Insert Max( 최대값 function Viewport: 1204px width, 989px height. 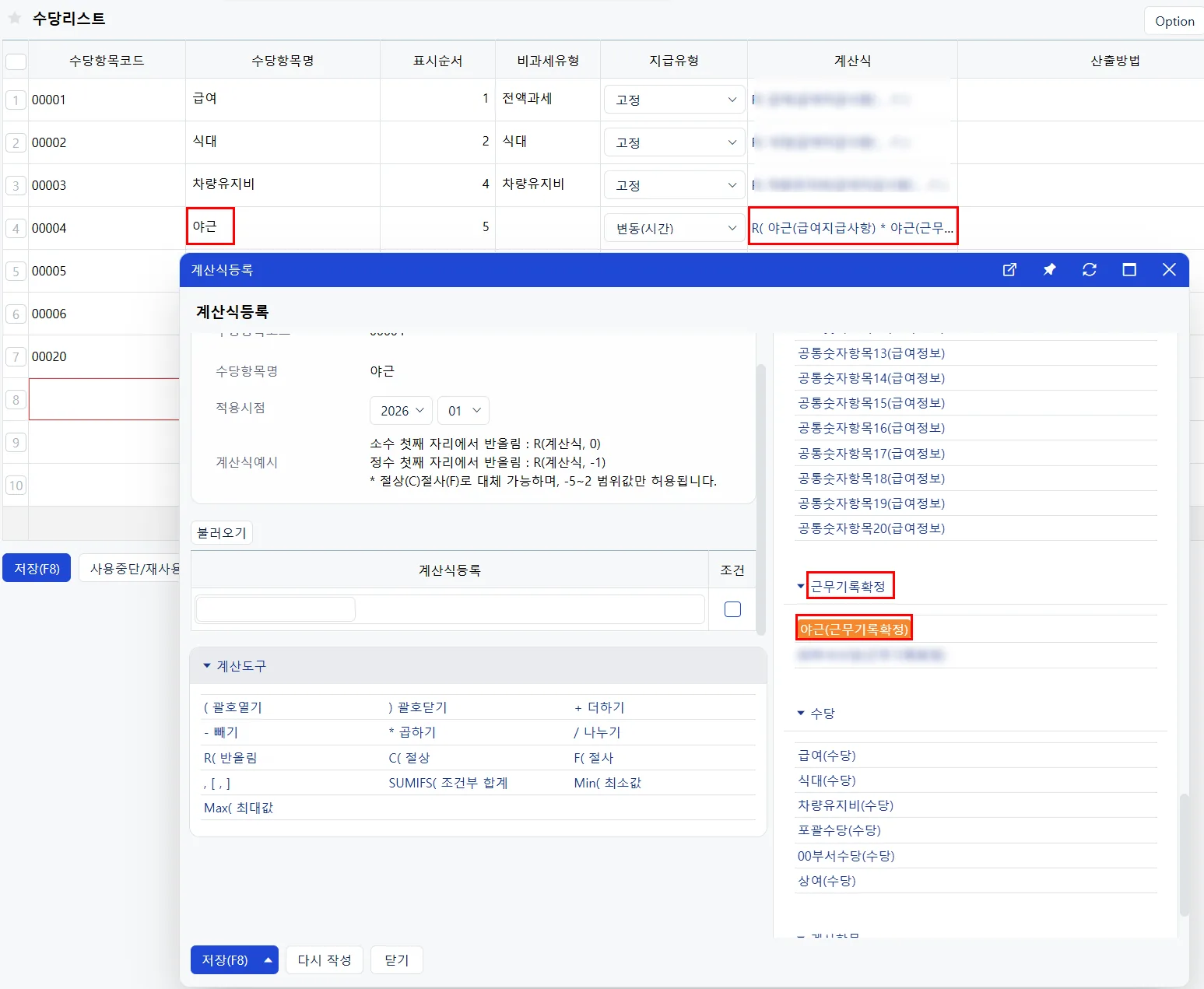click(239, 808)
